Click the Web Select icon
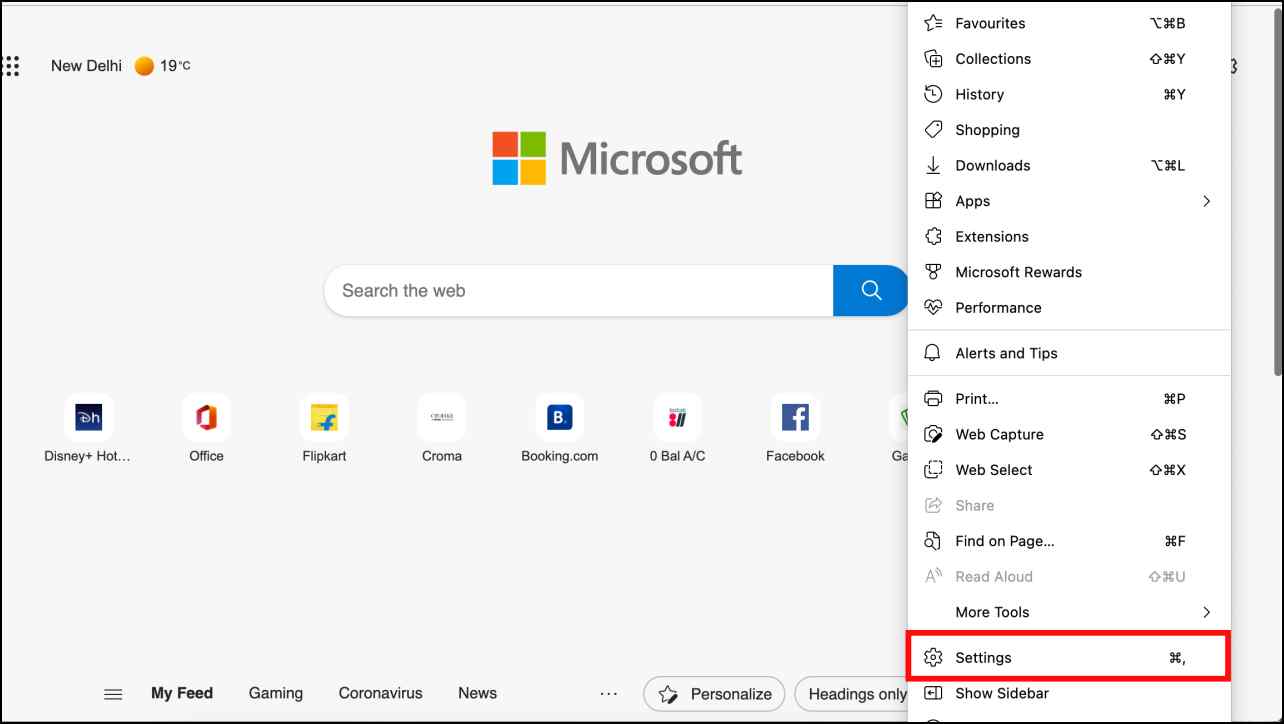 [933, 470]
